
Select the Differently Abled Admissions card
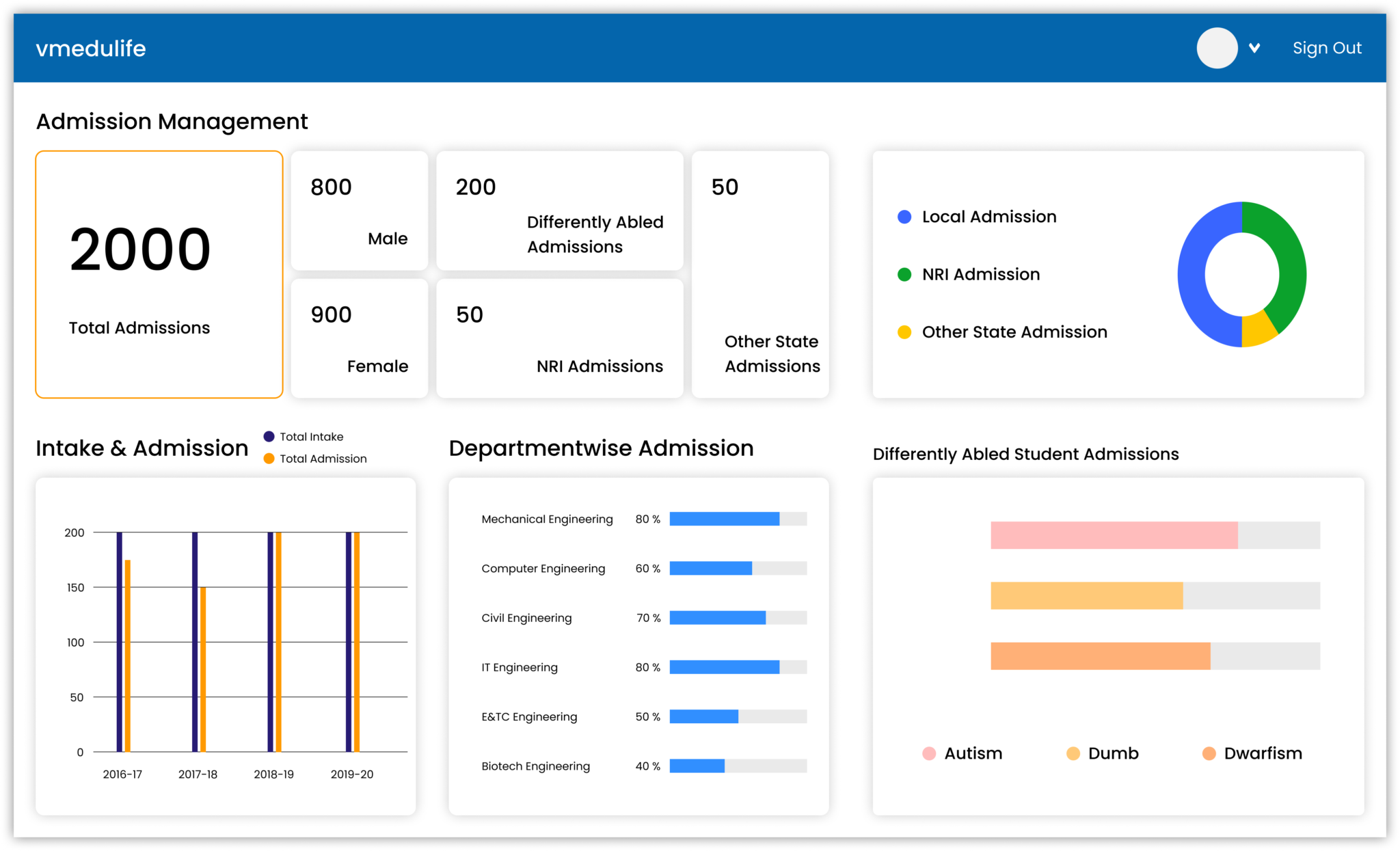559,210
